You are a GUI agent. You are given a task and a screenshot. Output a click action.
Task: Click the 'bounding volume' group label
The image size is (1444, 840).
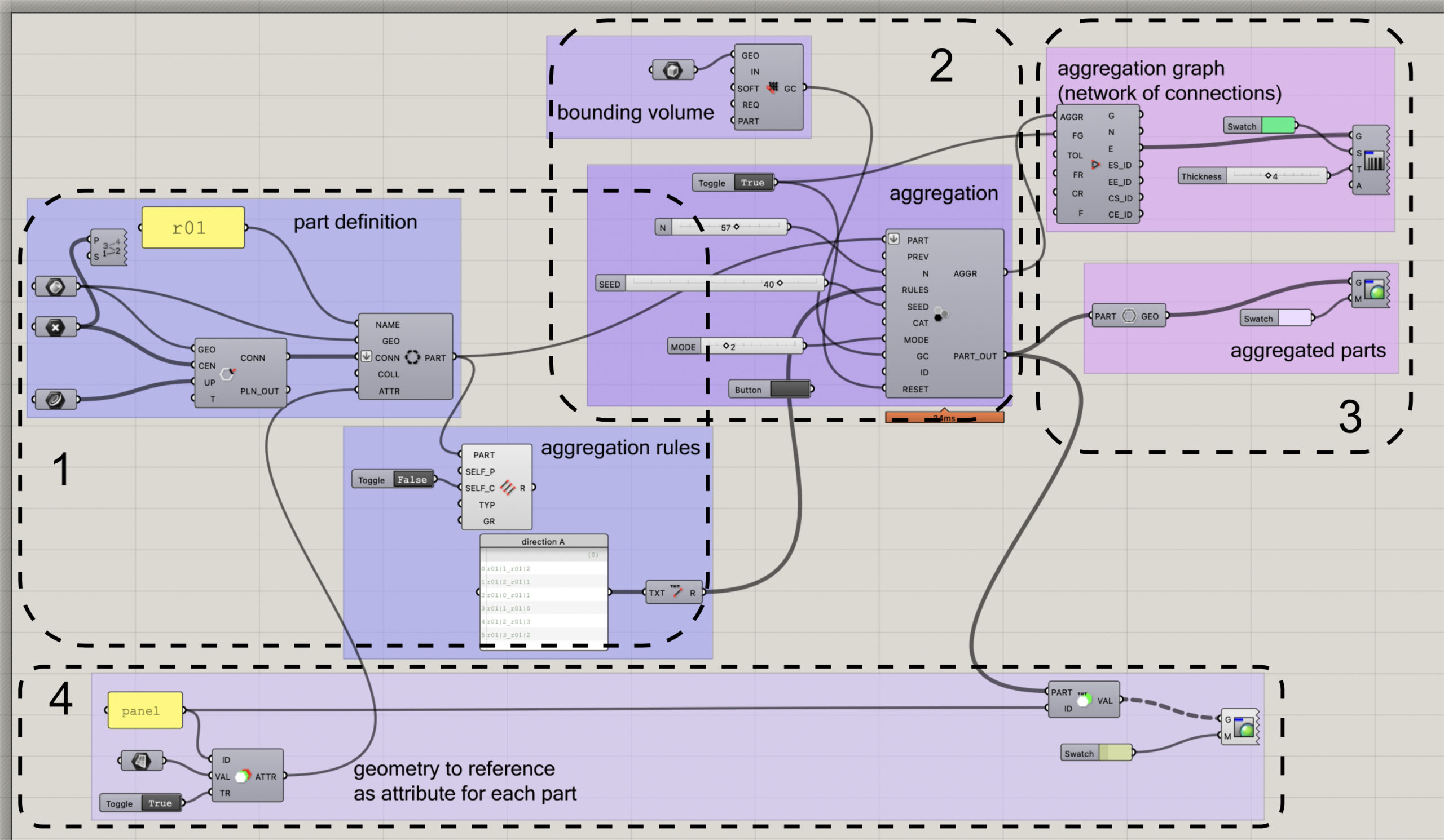point(636,113)
